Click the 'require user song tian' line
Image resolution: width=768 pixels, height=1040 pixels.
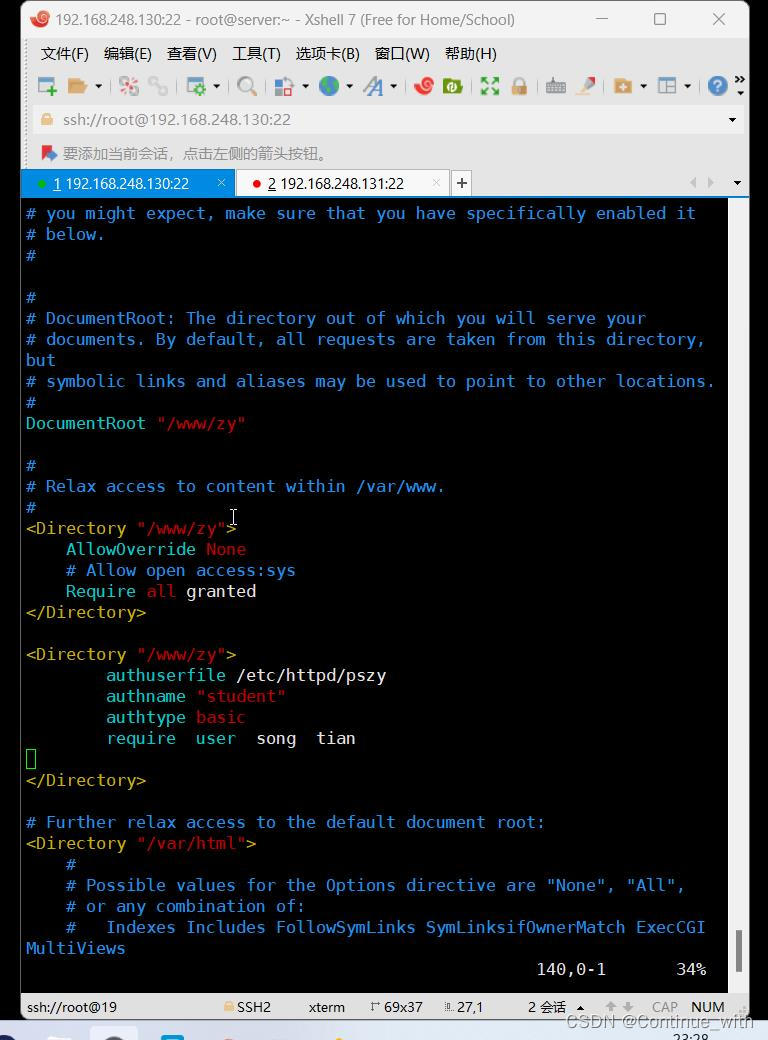[x=231, y=738]
